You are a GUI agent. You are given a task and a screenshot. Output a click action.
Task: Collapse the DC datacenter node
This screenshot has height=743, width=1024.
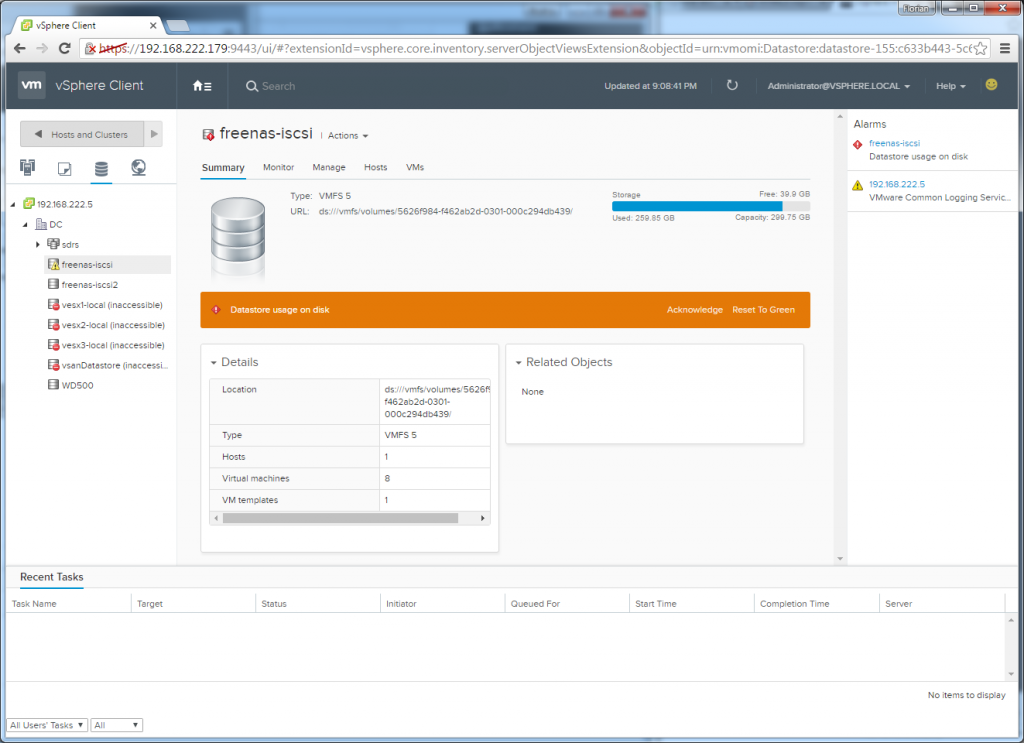click(x=26, y=223)
